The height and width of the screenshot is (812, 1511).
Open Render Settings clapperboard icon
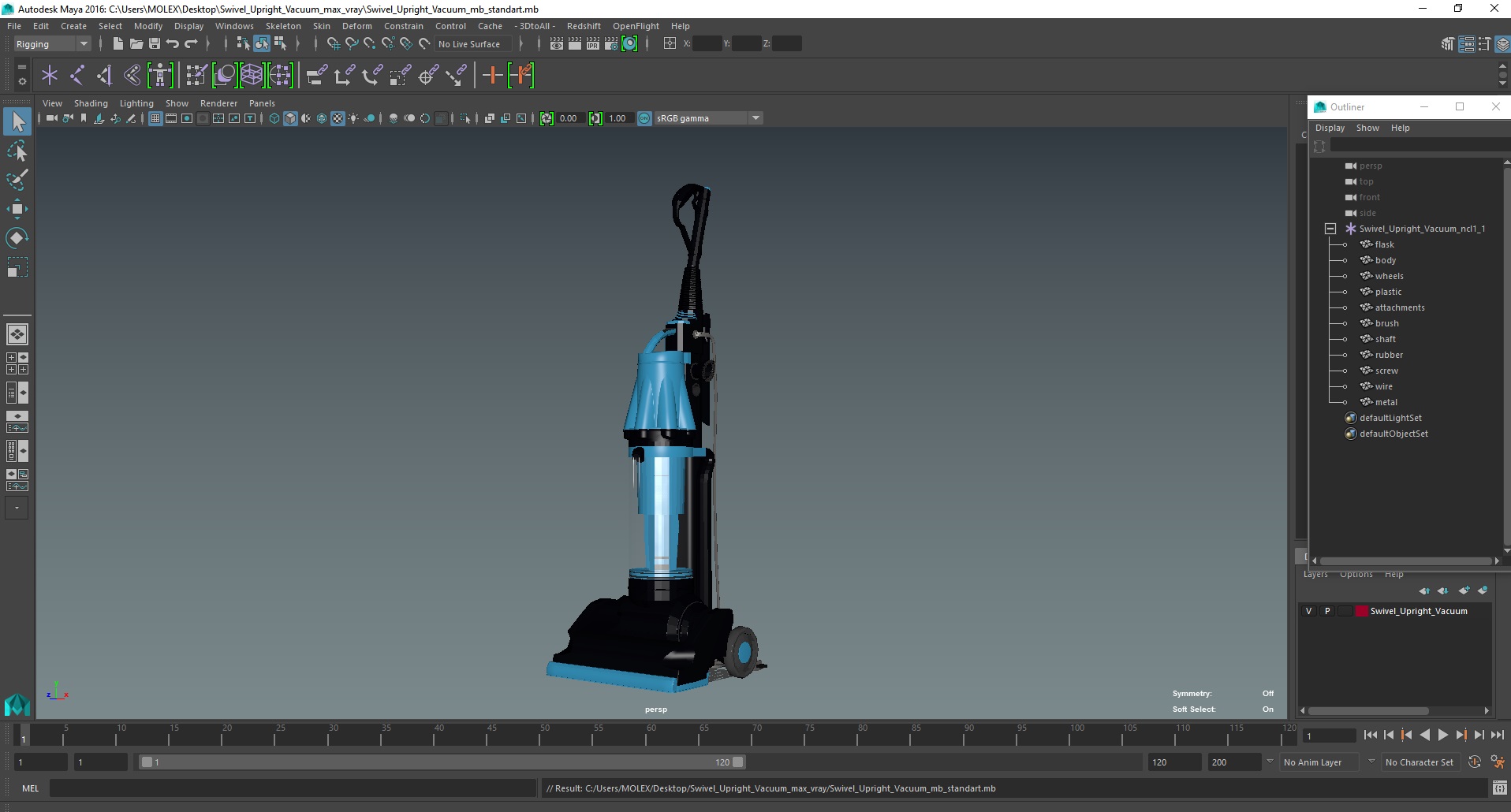(611, 44)
